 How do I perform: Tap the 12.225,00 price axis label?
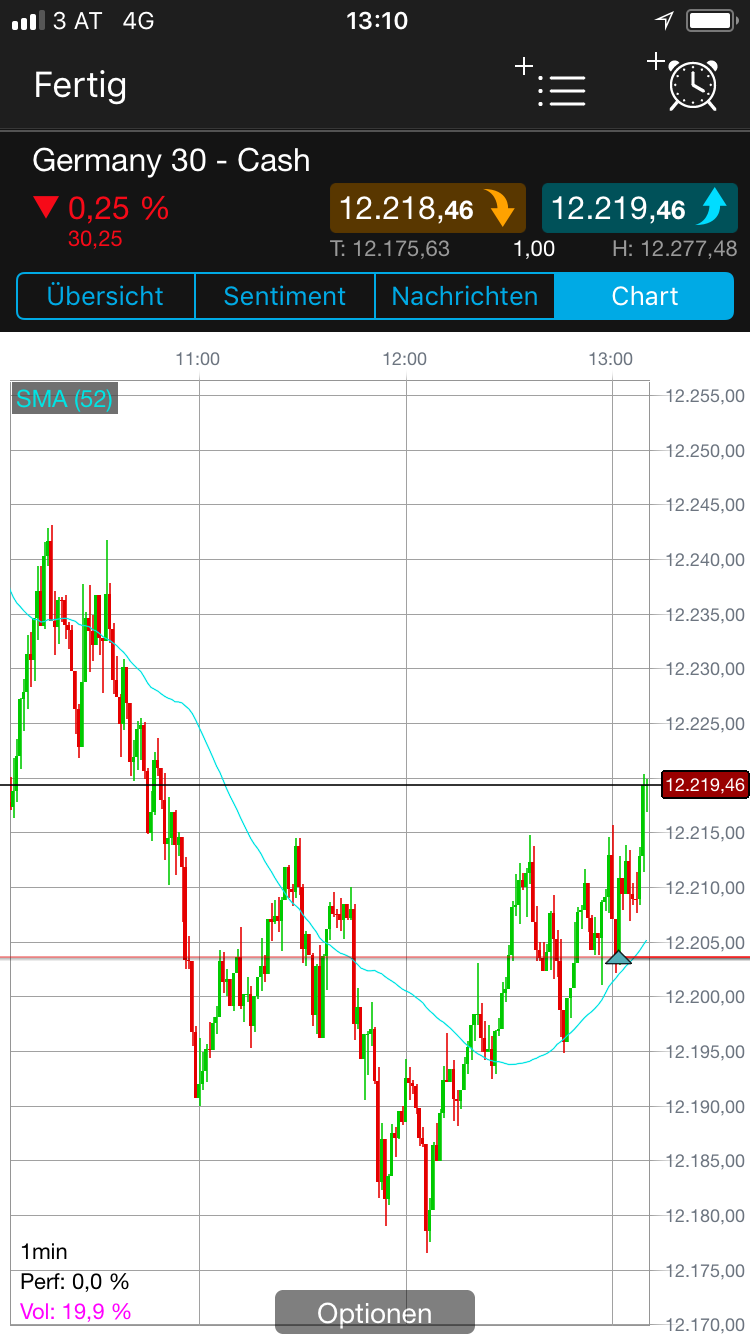[705, 724]
